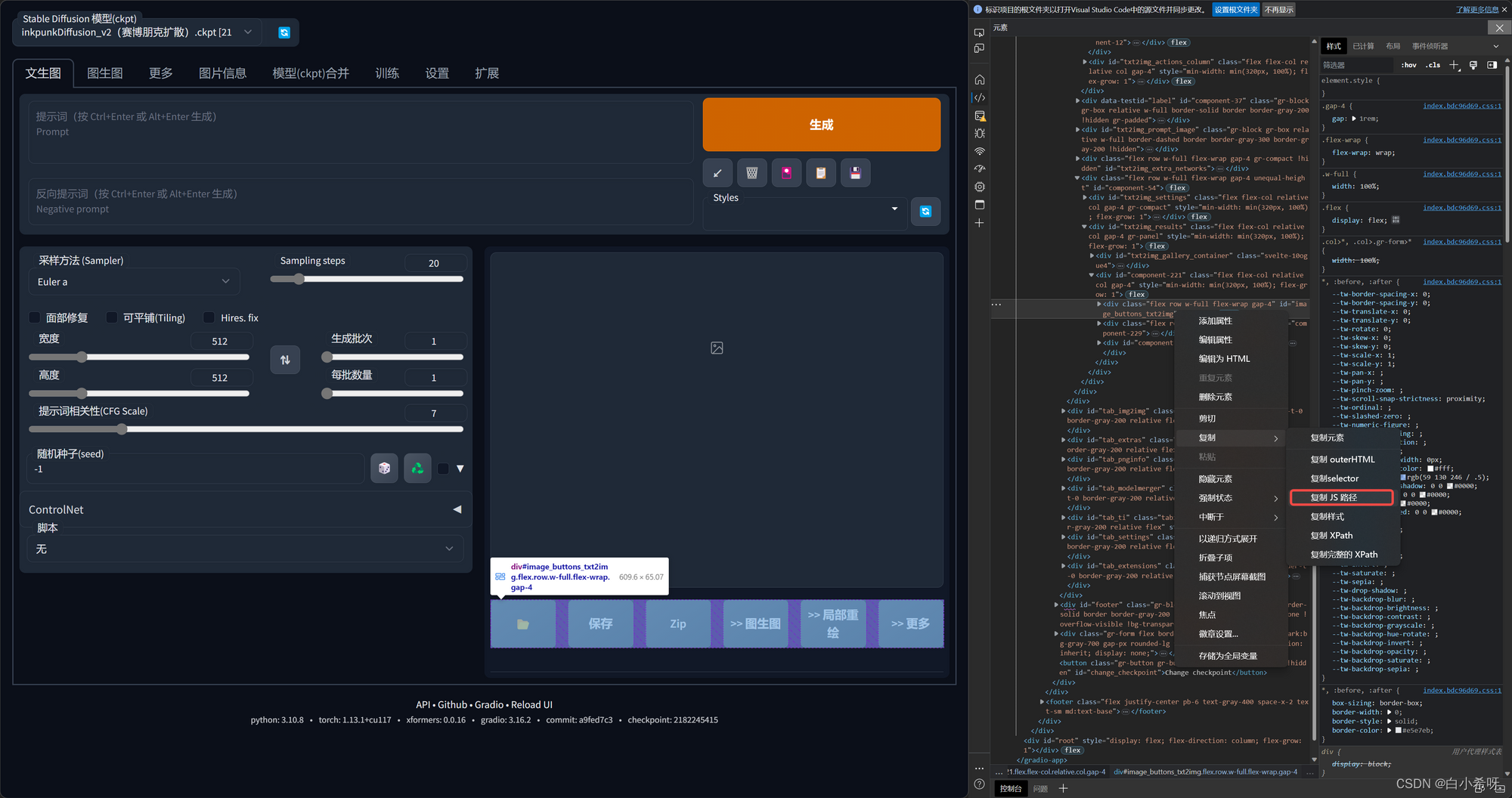Click the >> 局部重绘 button

tap(833, 624)
